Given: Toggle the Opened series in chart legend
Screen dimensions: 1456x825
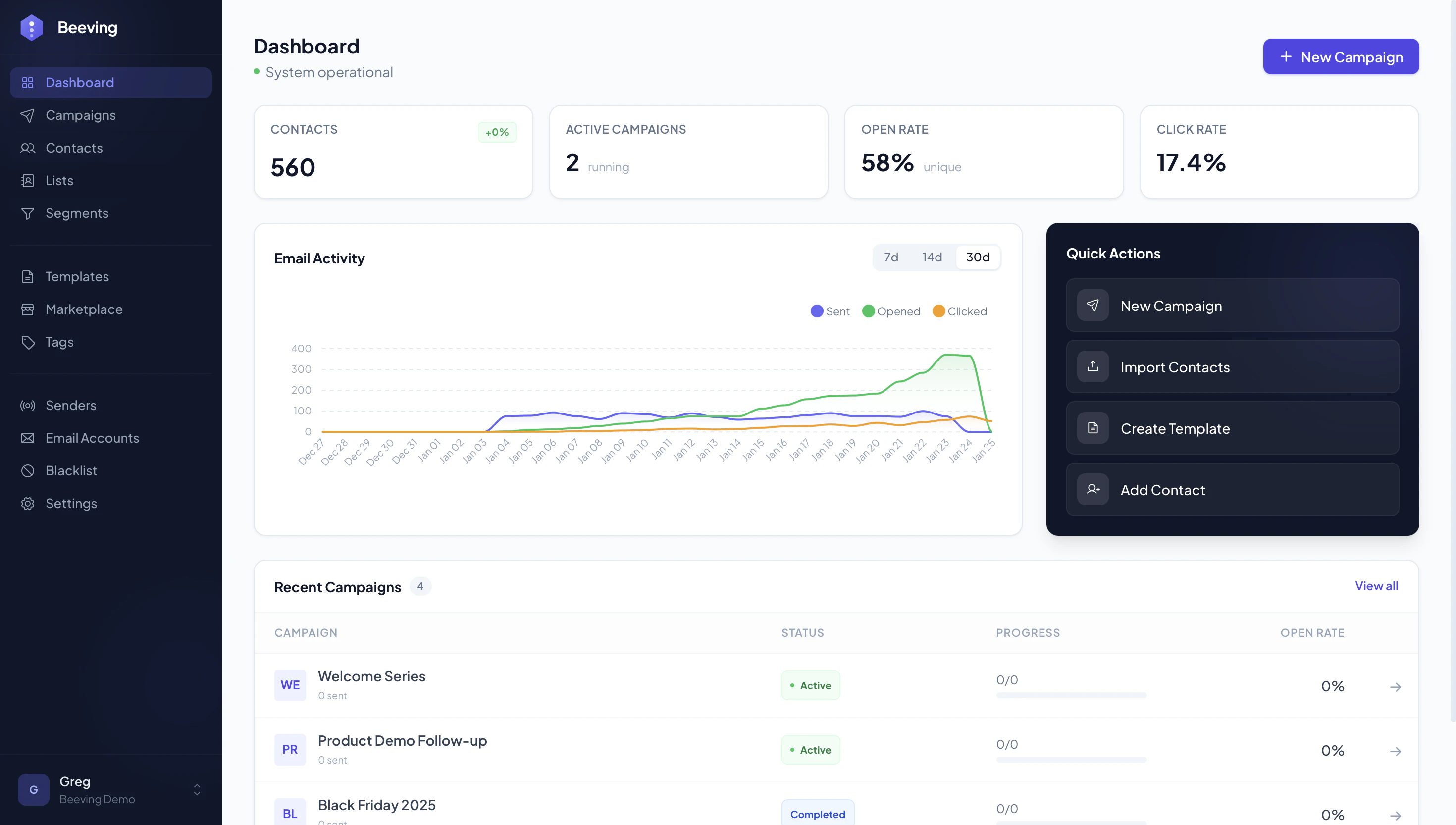Looking at the screenshot, I should tap(892, 311).
